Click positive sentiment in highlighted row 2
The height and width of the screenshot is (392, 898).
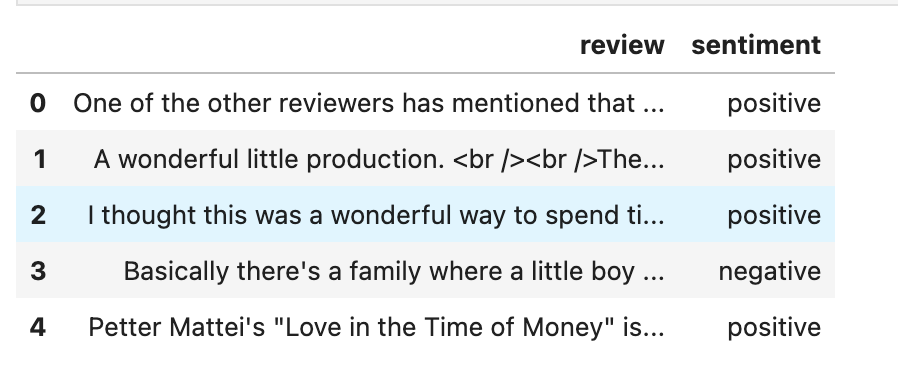pos(774,217)
